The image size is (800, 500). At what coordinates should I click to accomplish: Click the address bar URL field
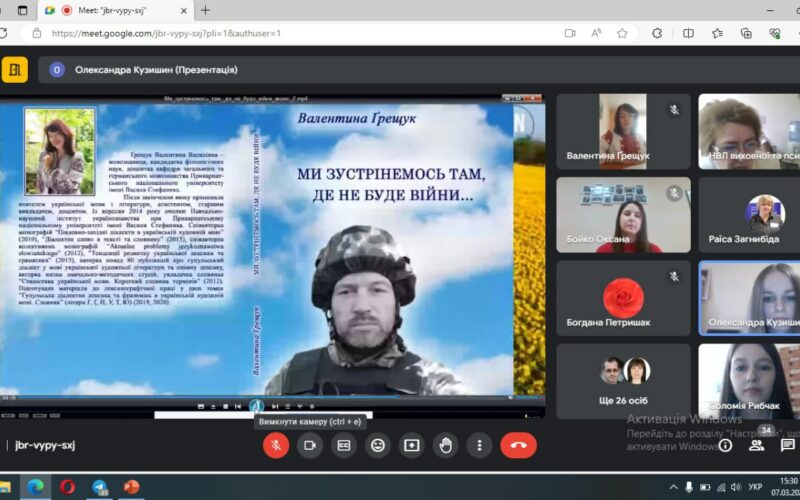(300, 33)
